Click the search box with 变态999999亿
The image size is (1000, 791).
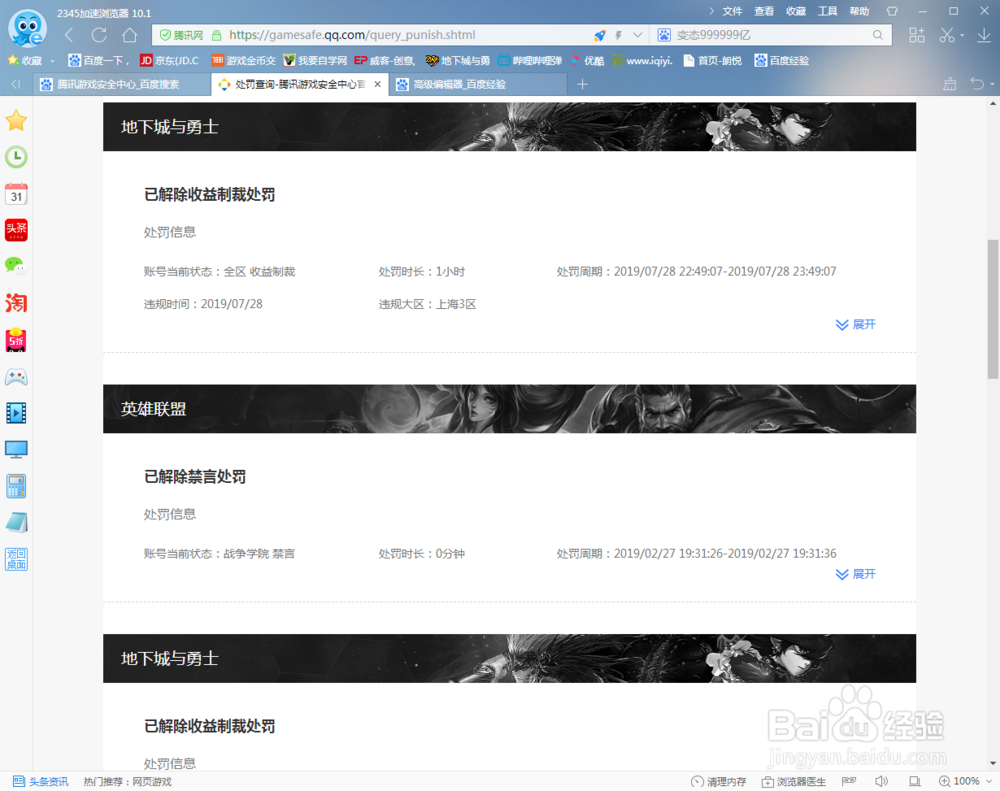[772, 35]
